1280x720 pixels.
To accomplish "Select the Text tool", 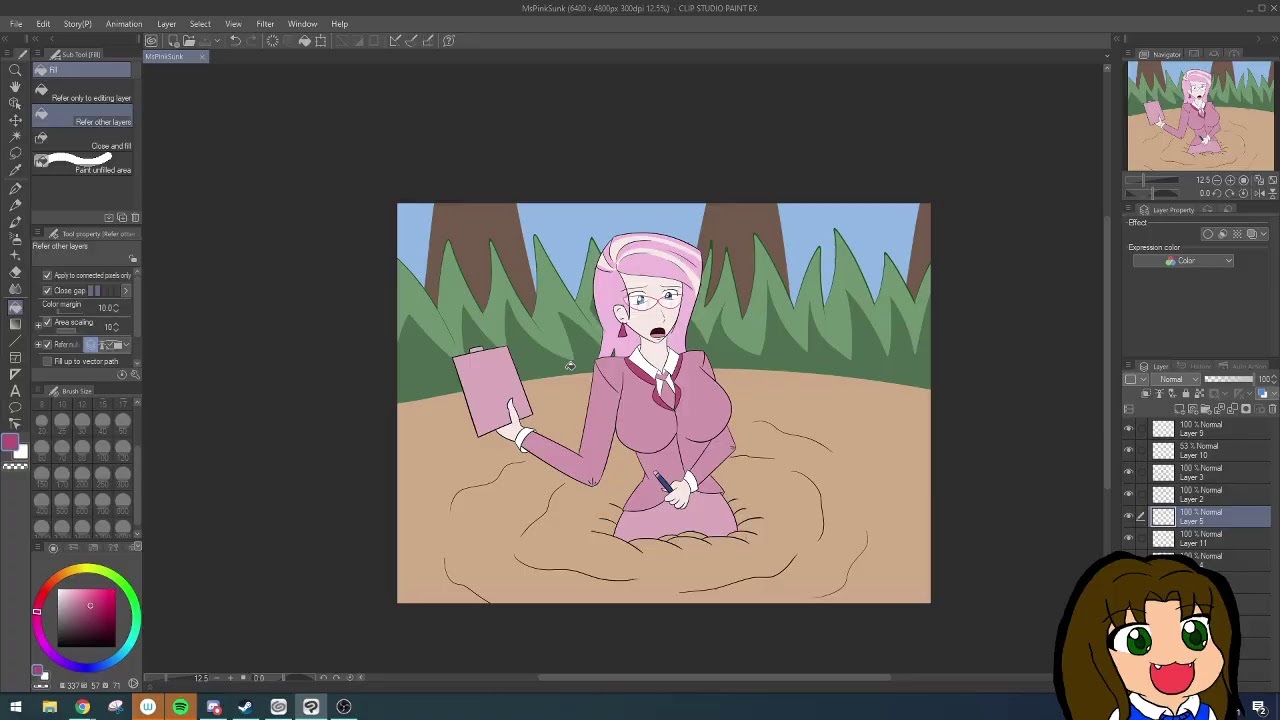I will pos(15,391).
